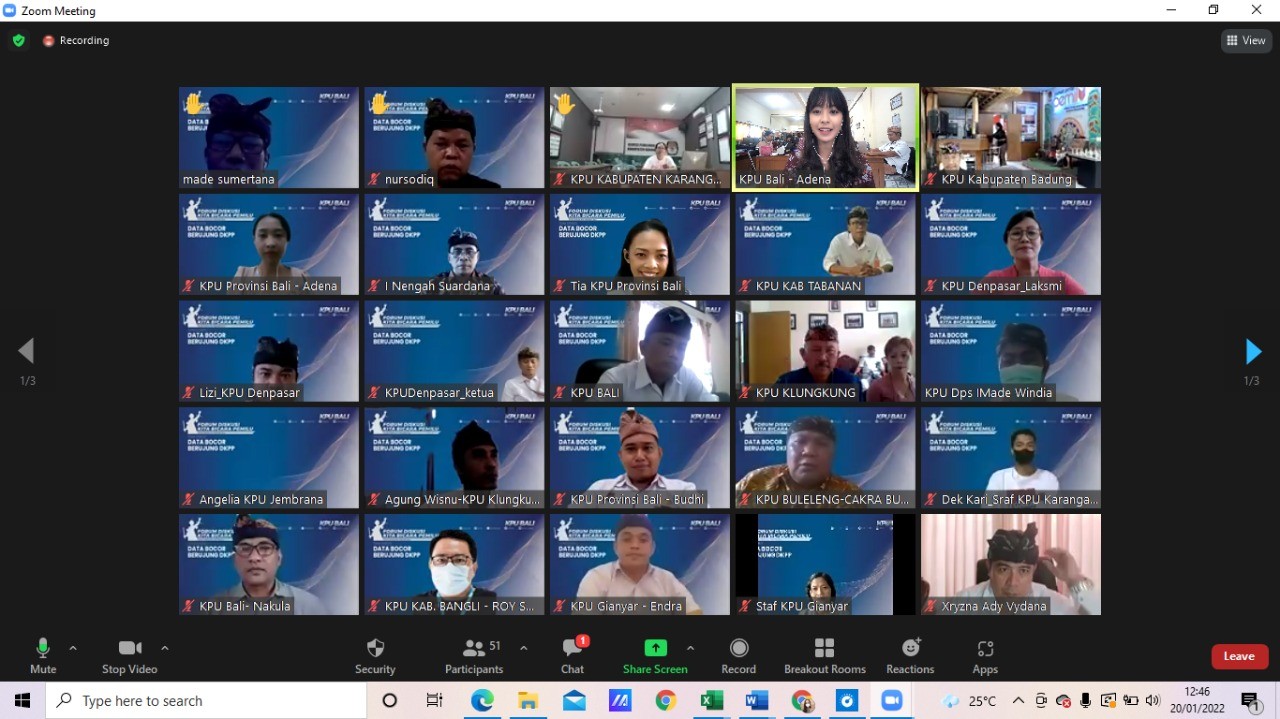
Task: Go to next gallery page arrow
Action: pyautogui.click(x=1252, y=352)
